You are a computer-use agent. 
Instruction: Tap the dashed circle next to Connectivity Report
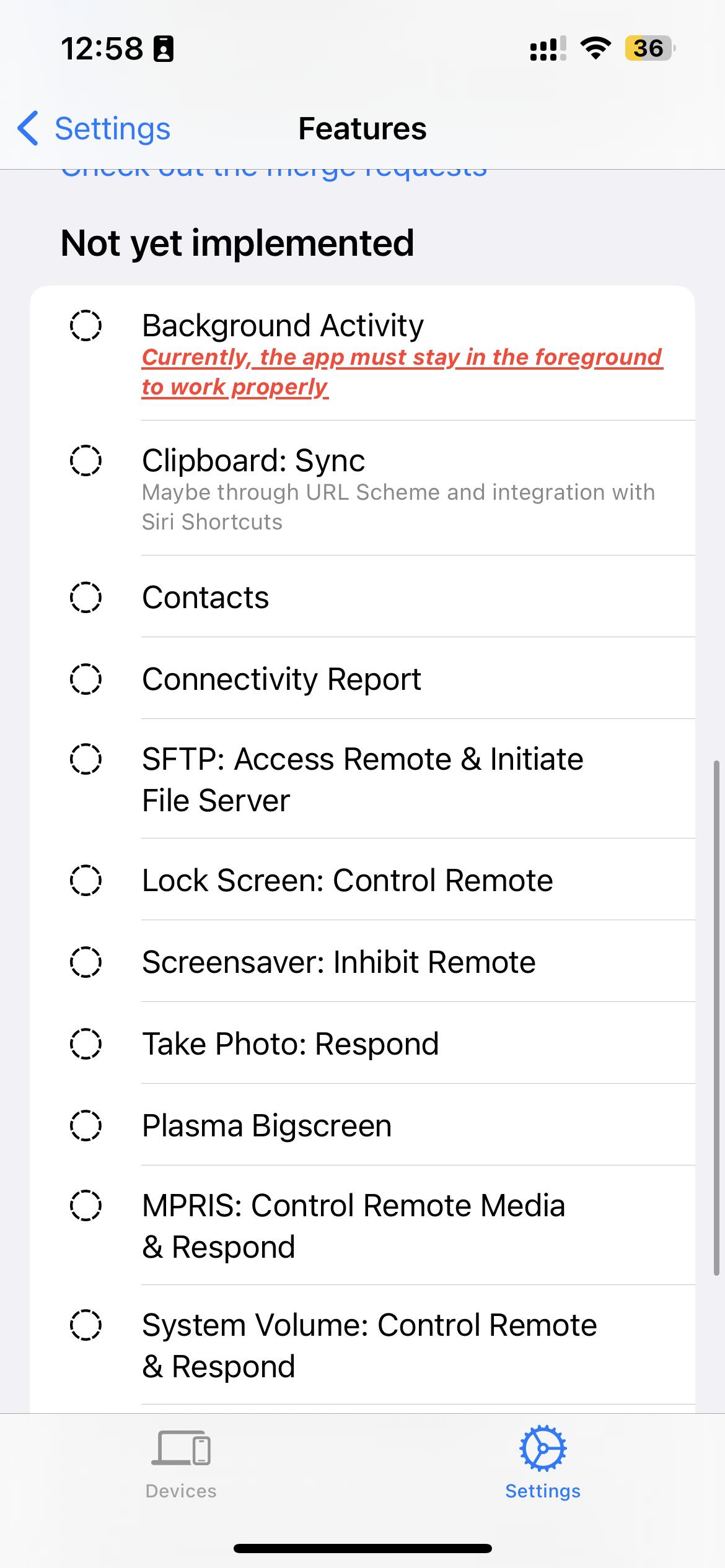(x=86, y=679)
